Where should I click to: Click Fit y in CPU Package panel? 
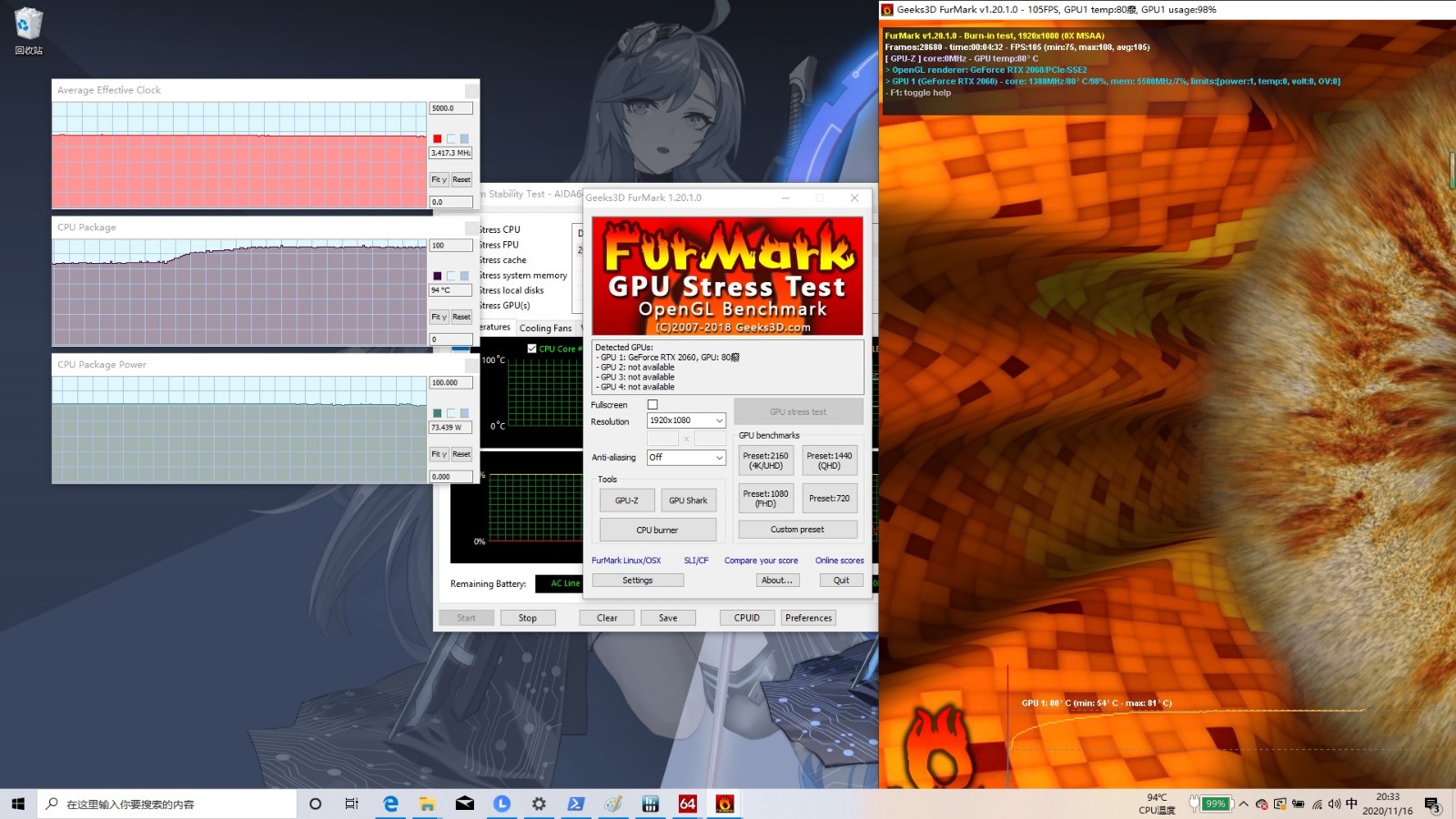(x=439, y=317)
